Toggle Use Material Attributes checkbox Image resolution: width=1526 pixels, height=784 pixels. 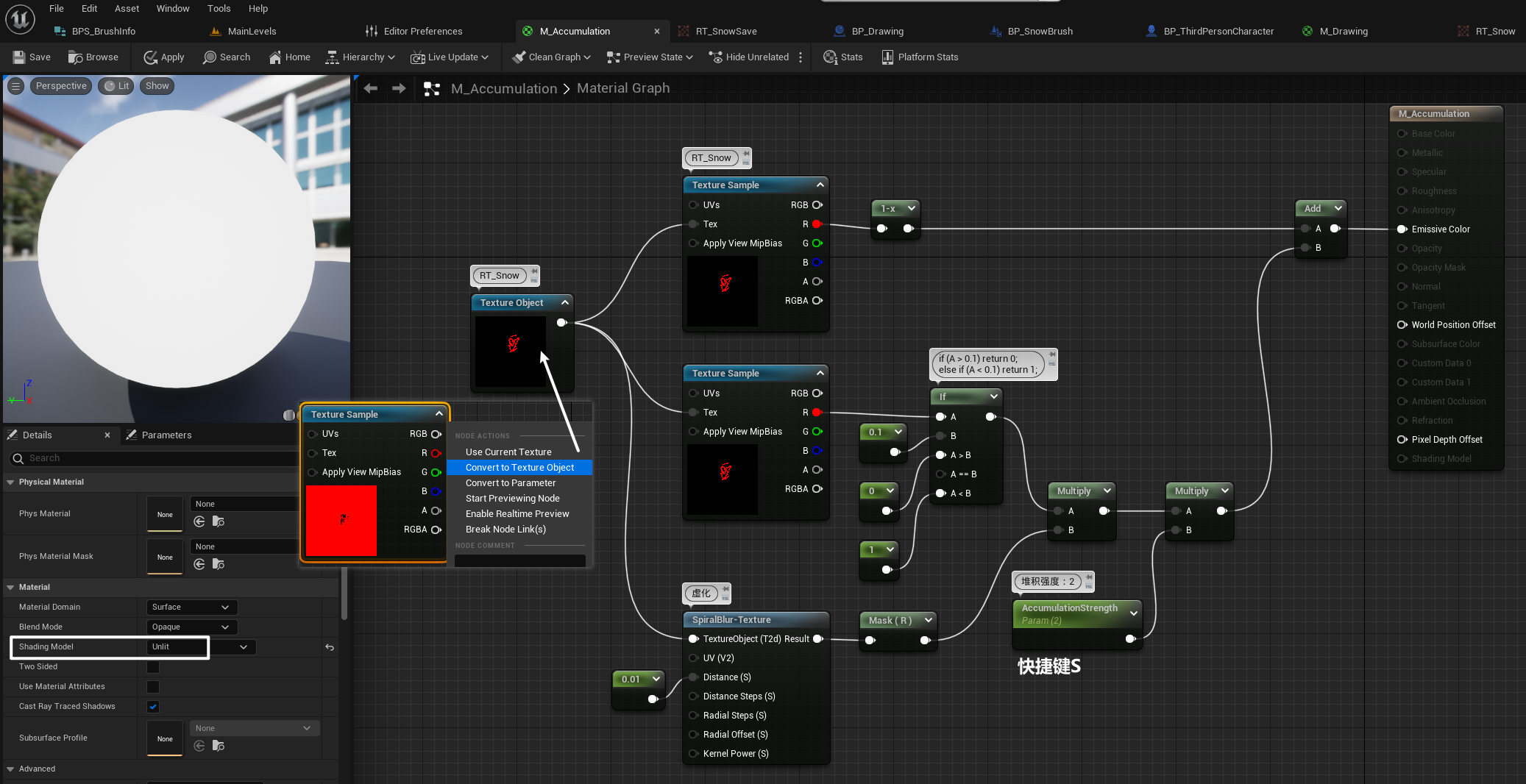[x=153, y=687]
